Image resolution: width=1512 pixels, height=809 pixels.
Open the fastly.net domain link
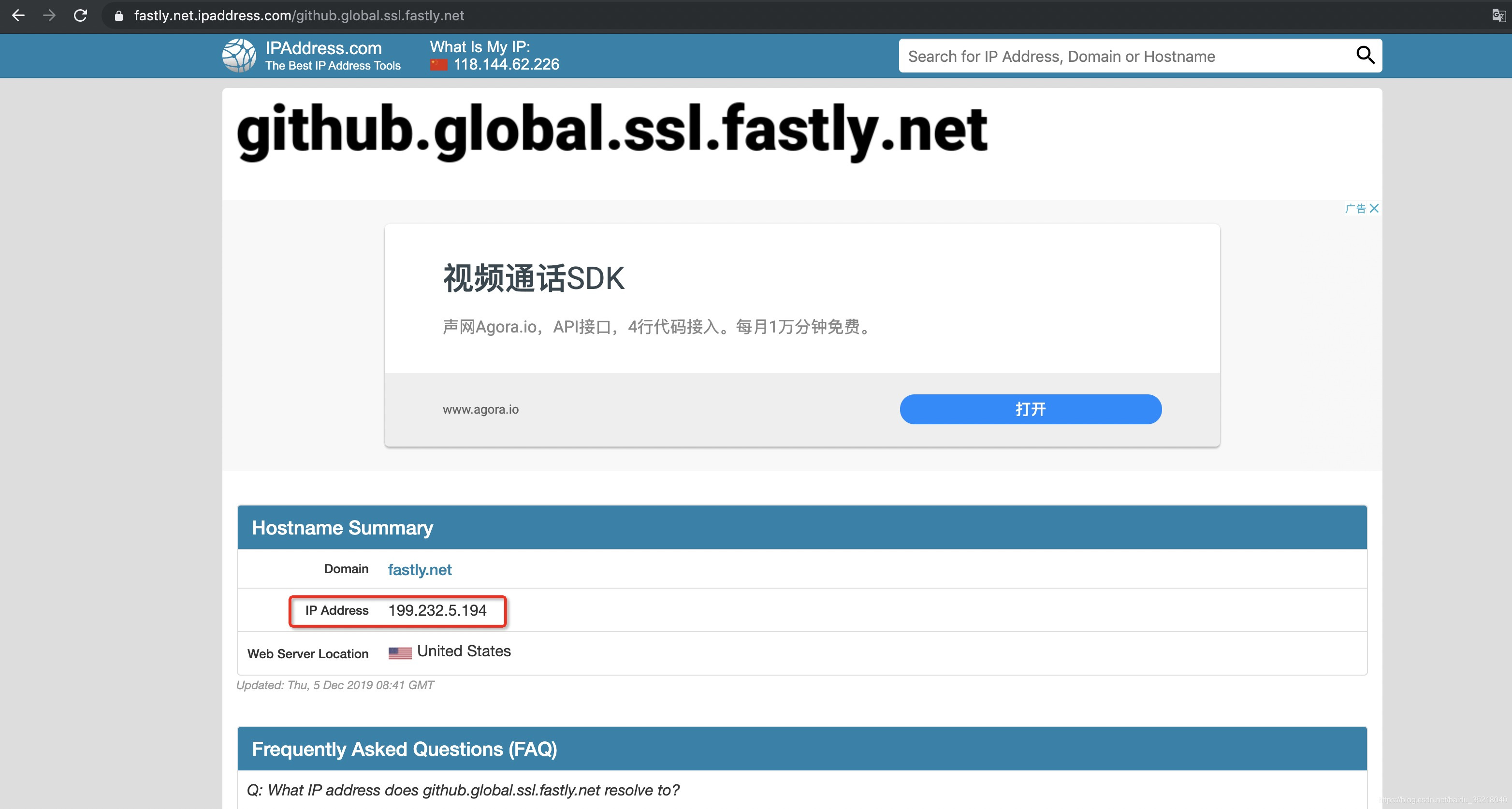419,569
